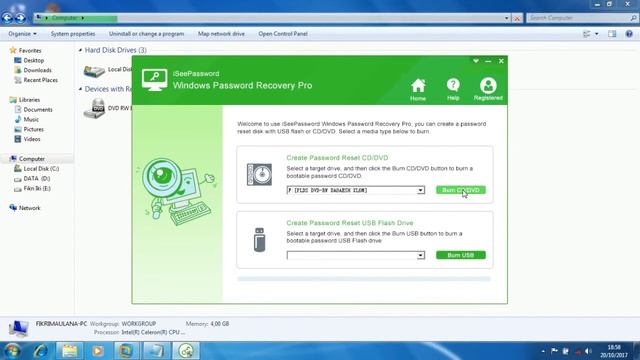Expand the CD/DVD drive selection dropdown
This screenshot has height=360, width=640.
(420, 190)
